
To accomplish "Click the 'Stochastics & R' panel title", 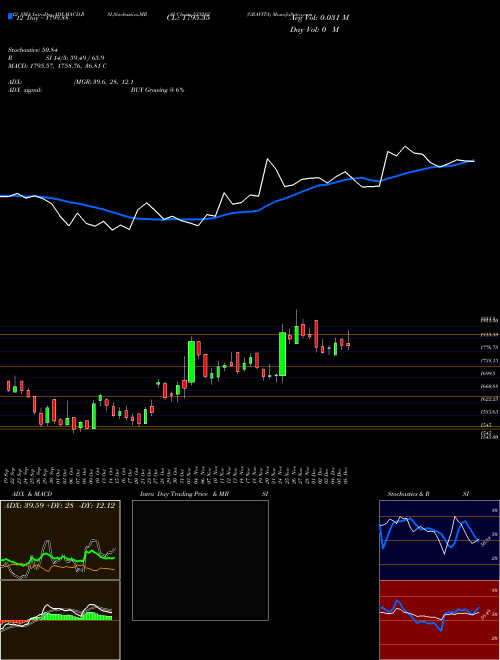I will click(x=408, y=494).
